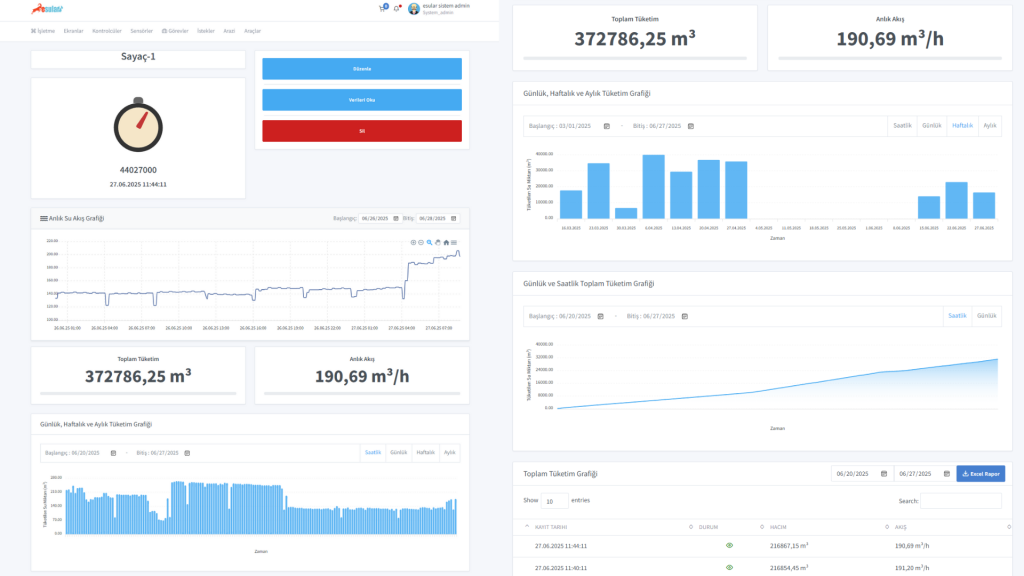
Task: Click the sort arrow on KAYIT TARIHI column
Action: tap(526, 526)
